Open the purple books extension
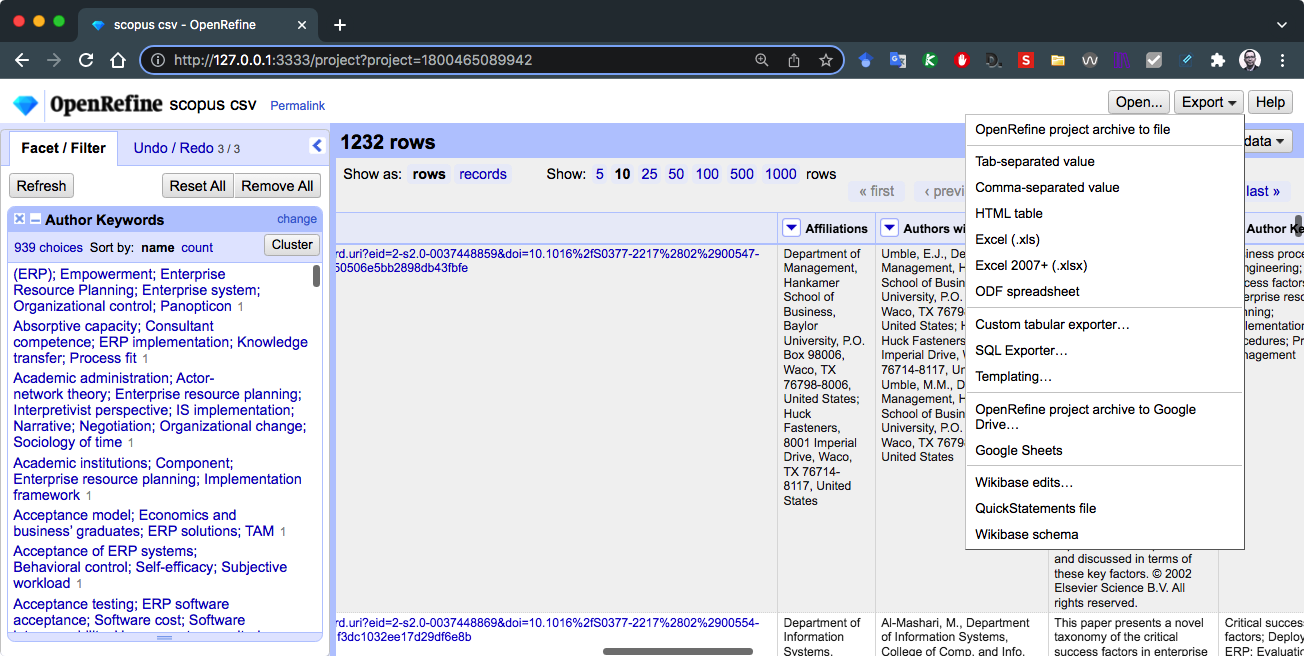 [x=1122, y=60]
